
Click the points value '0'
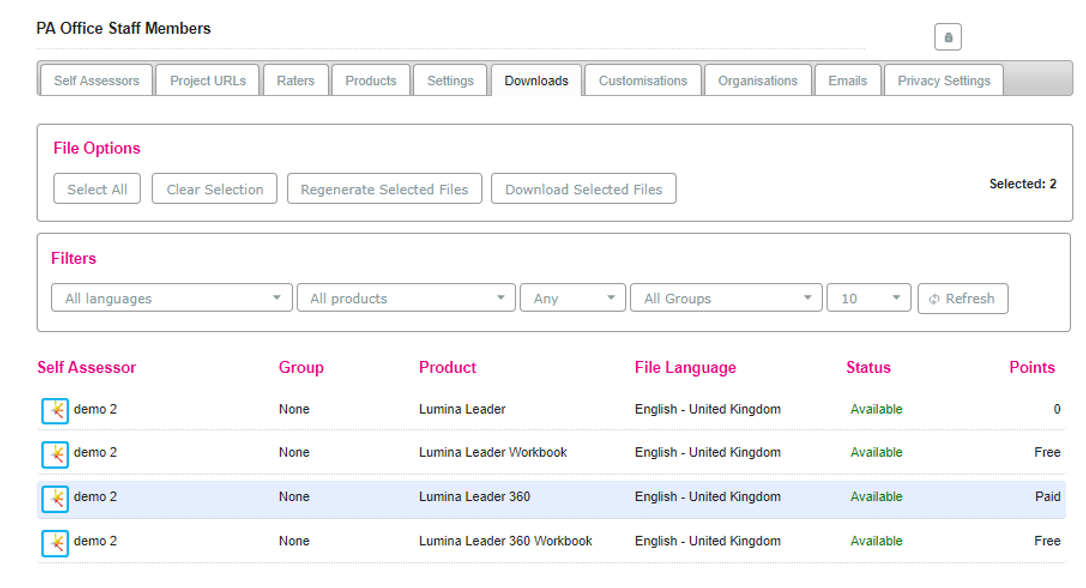click(1057, 409)
